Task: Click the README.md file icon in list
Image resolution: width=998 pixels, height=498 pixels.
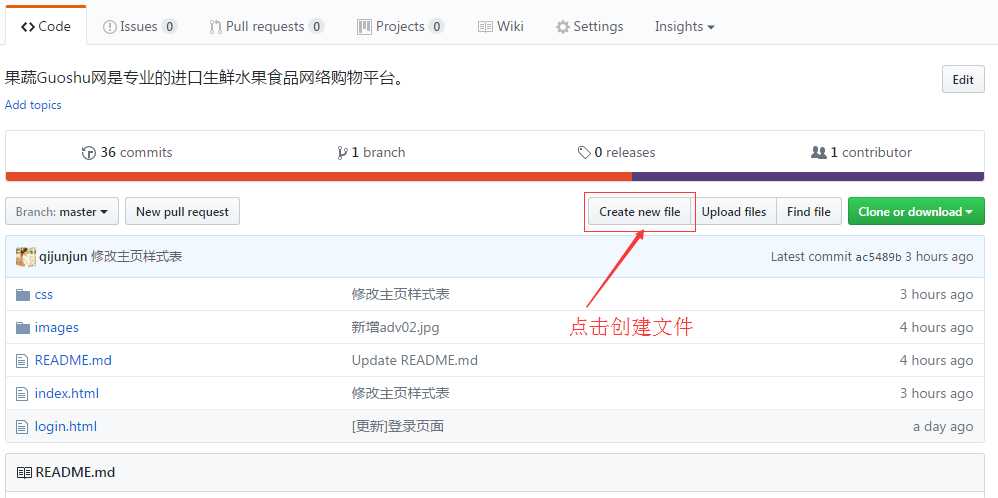Action: pos(22,361)
